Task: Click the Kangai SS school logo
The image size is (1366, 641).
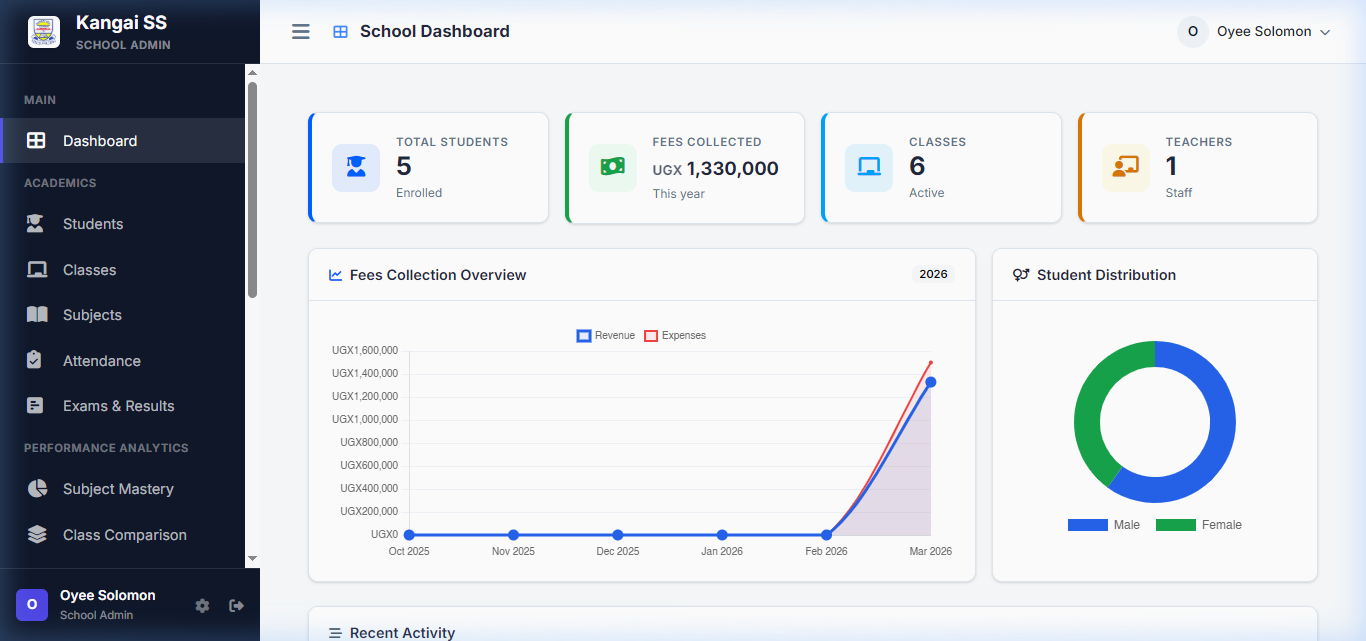Action: click(x=43, y=31)
